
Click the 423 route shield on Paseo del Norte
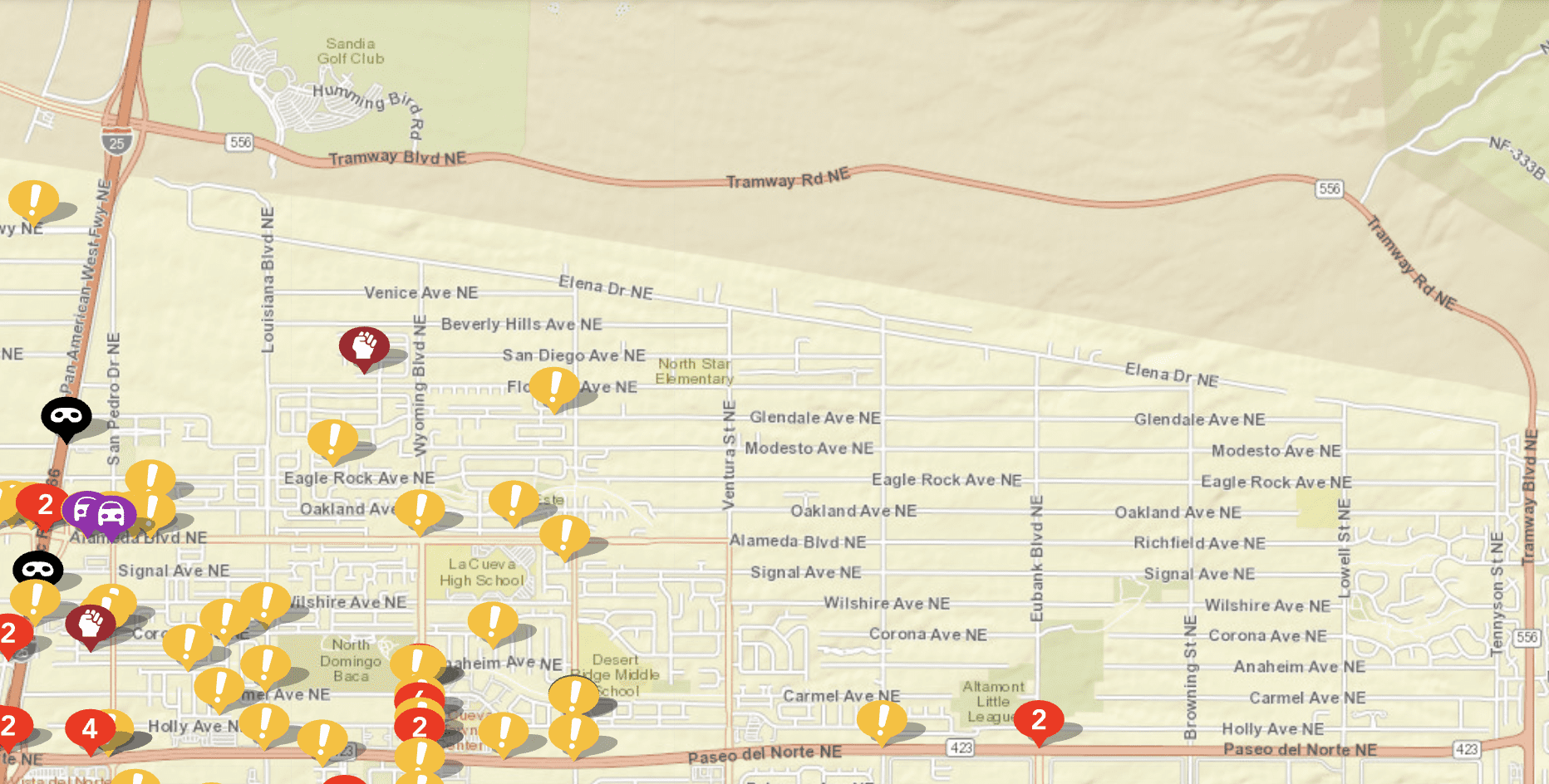pos(961,747)
